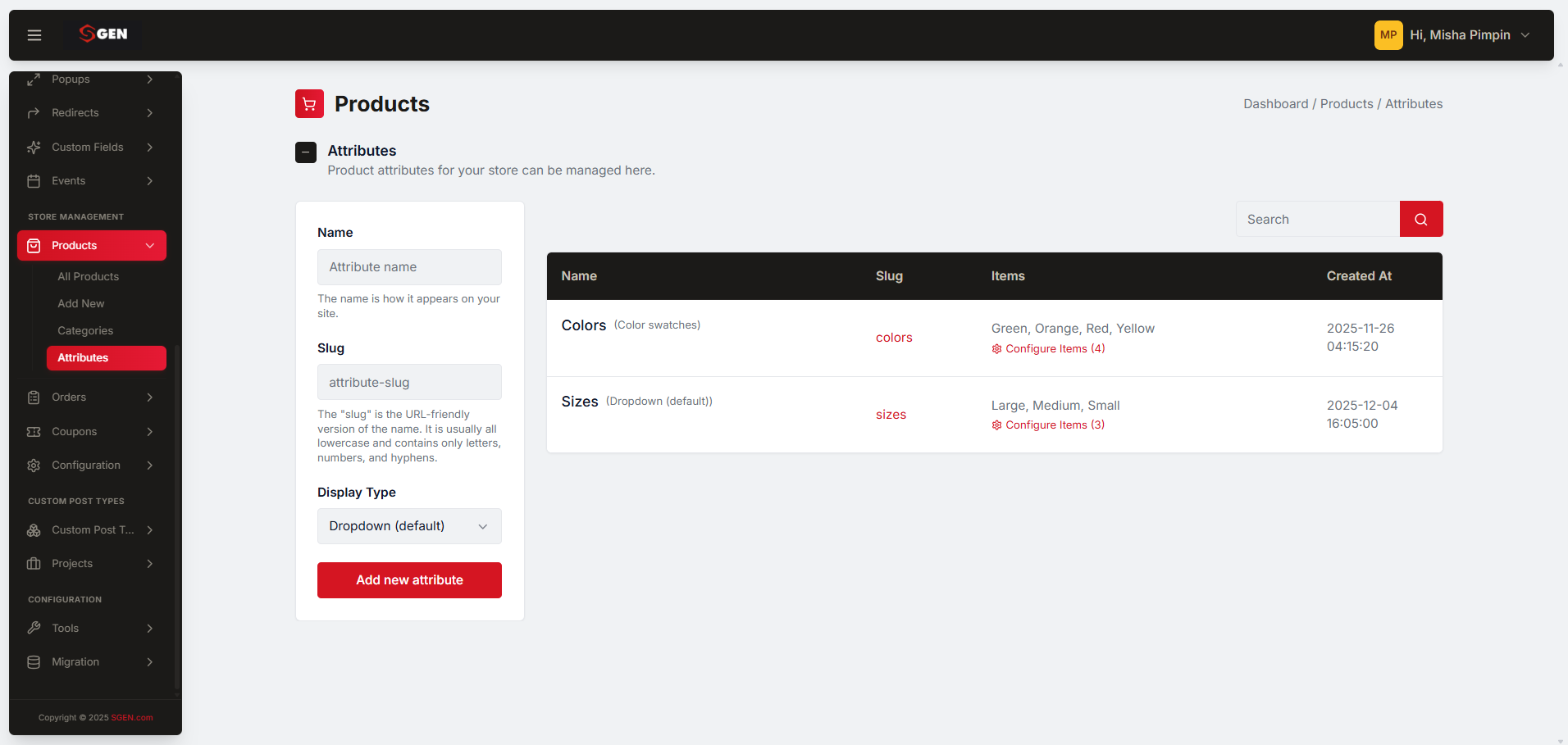Focus the Attribute name input field
This screenshot has width=1568, height=745.
[x=409, y=267]
